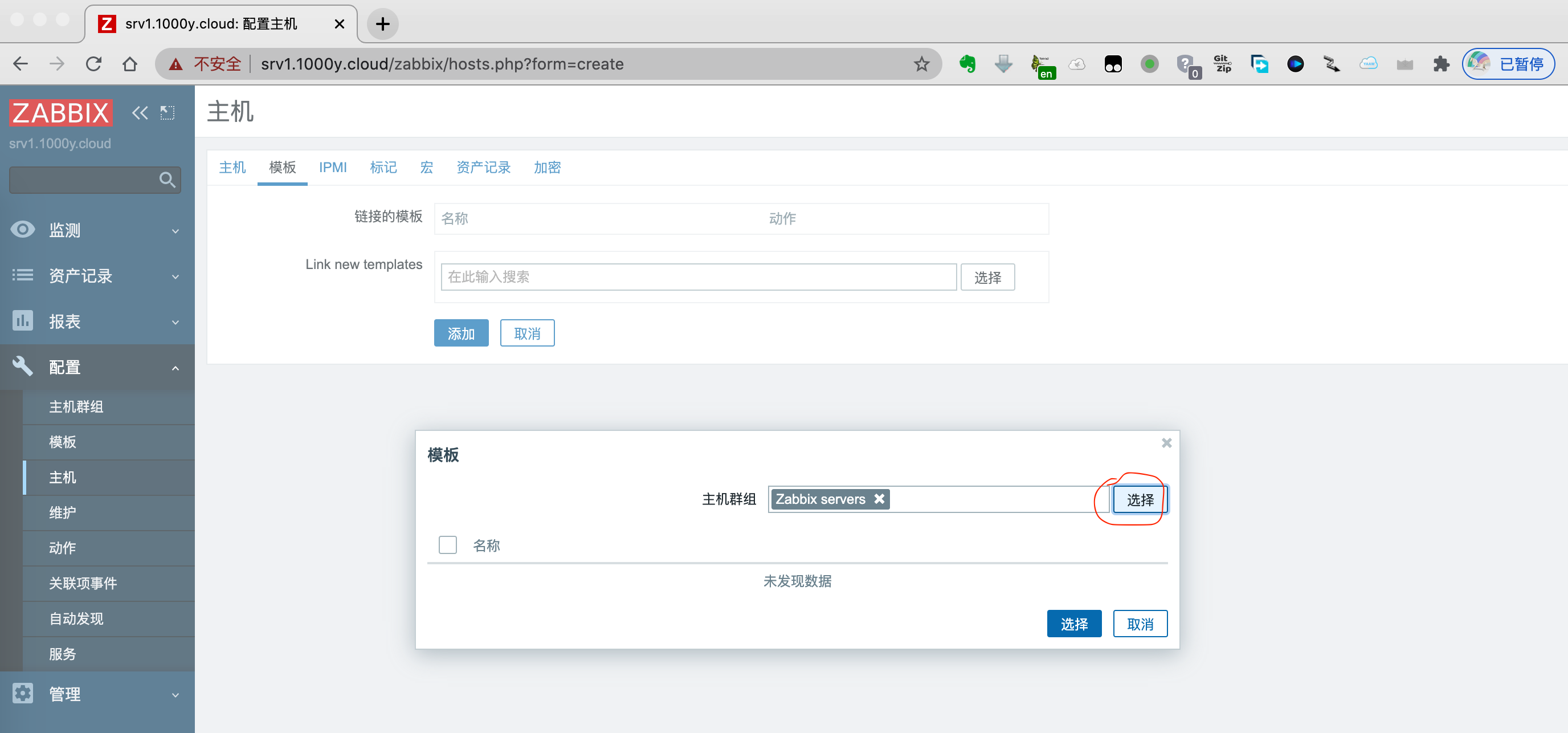
Task: Open the GitZip browser extension
Action: [1222, 63]
